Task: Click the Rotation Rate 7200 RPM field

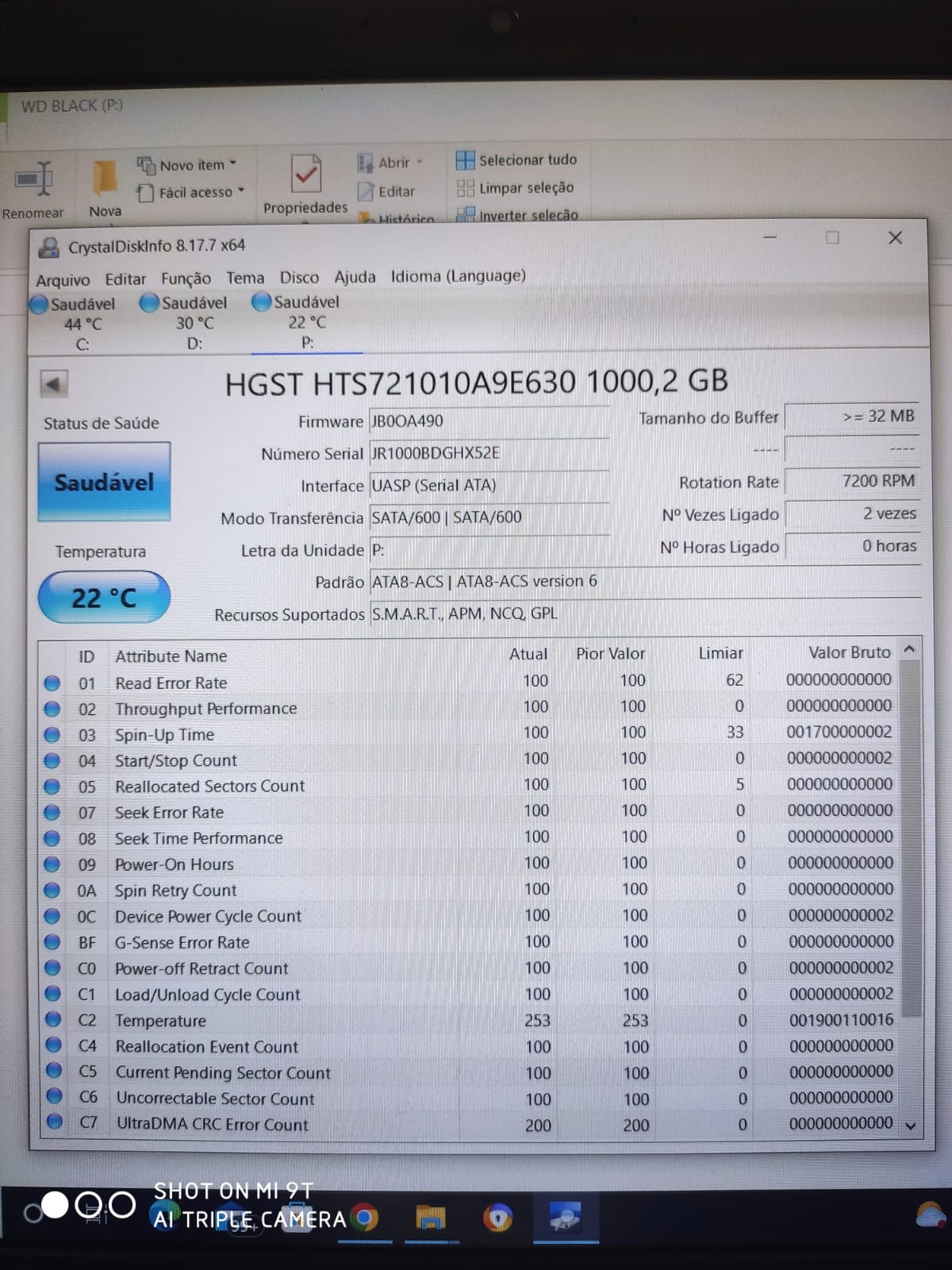Action: click(852, 481)
